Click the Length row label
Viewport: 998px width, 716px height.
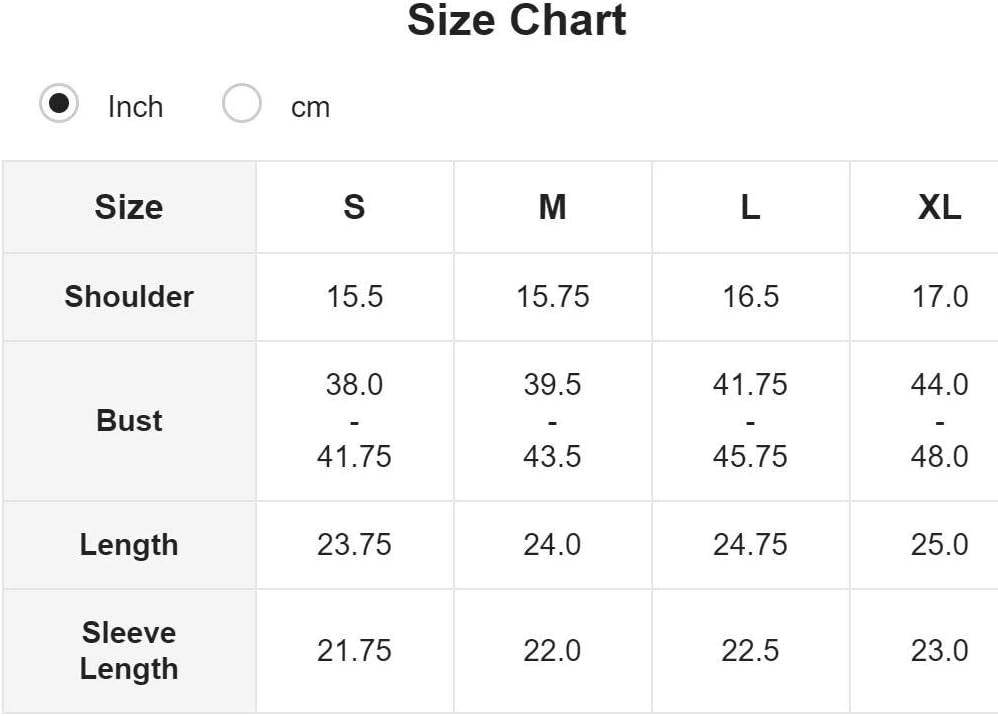tap(129, 545)
